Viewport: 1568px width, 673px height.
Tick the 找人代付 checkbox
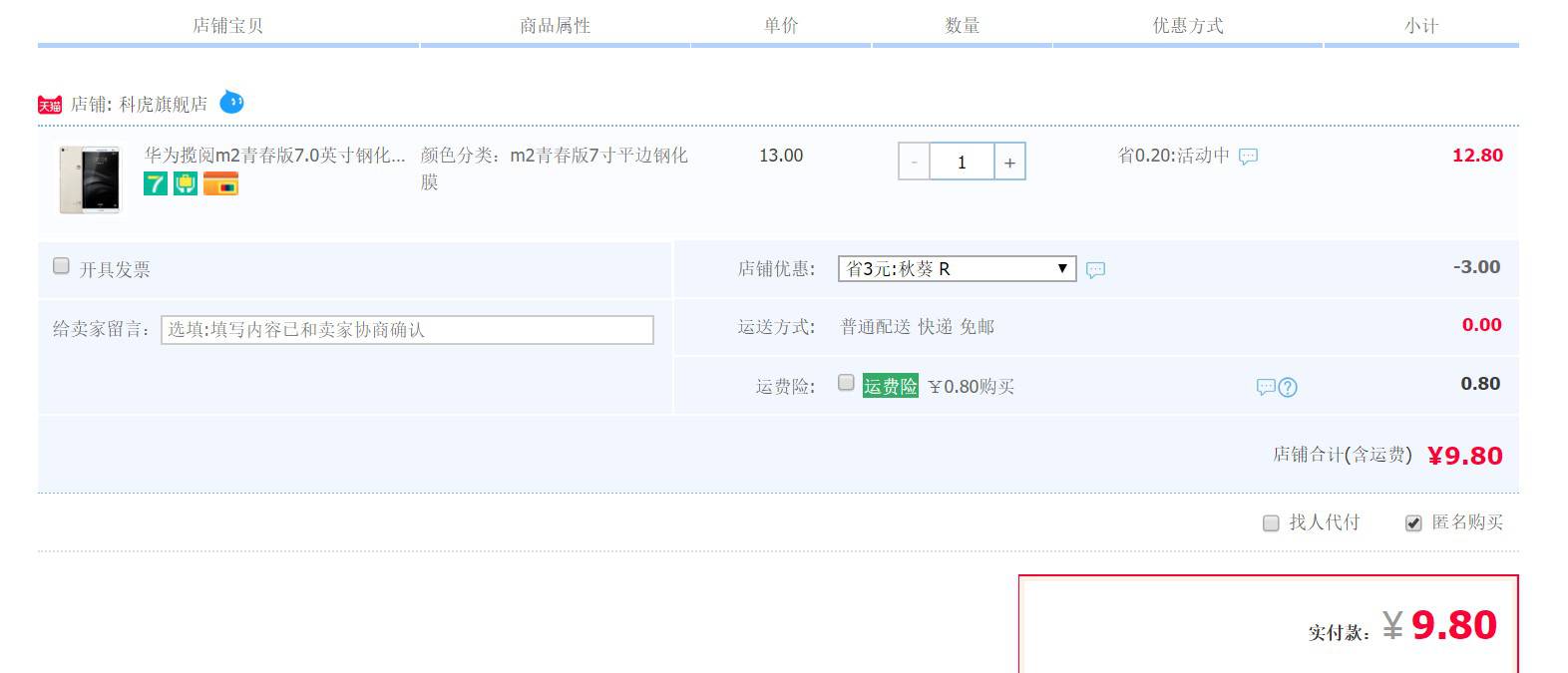pos(1271,523)
